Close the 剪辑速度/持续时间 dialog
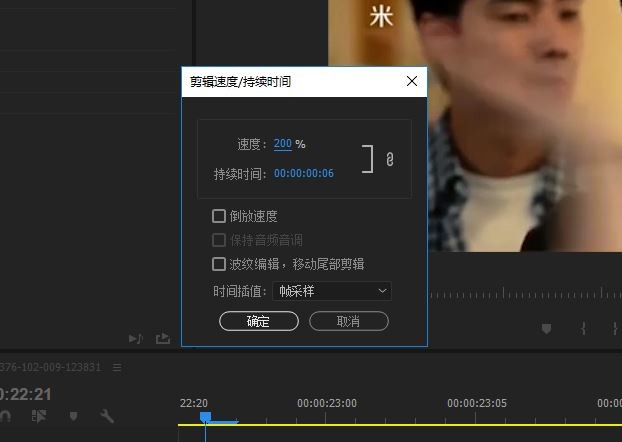 click(412, 82)
